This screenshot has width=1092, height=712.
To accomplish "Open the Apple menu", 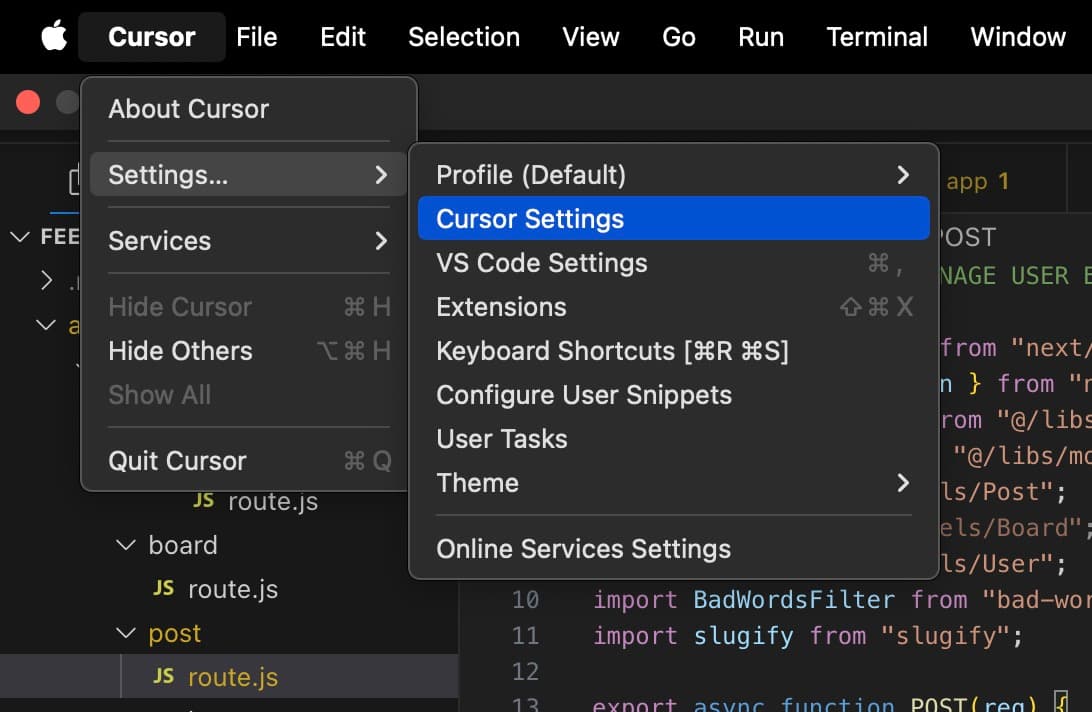I will [x=54, y=36].
